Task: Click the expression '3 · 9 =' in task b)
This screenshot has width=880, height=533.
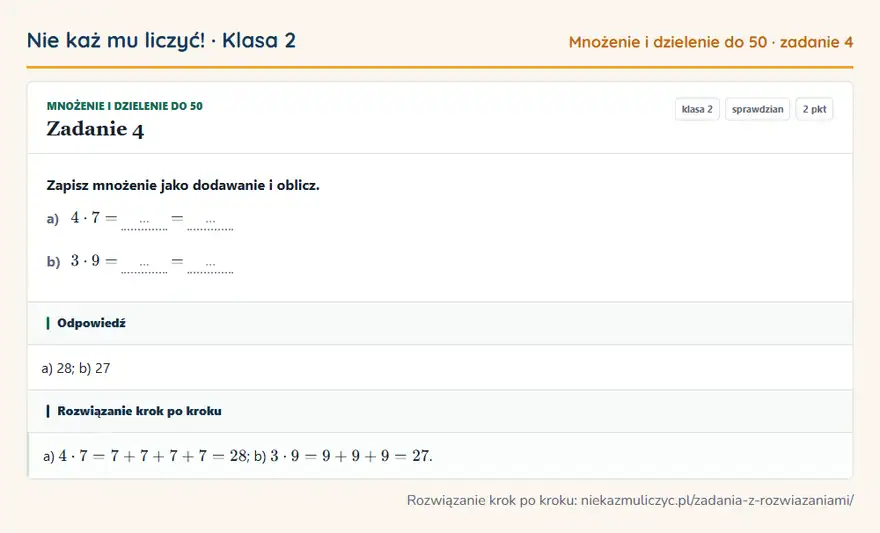Action: [x=94, y=261]
